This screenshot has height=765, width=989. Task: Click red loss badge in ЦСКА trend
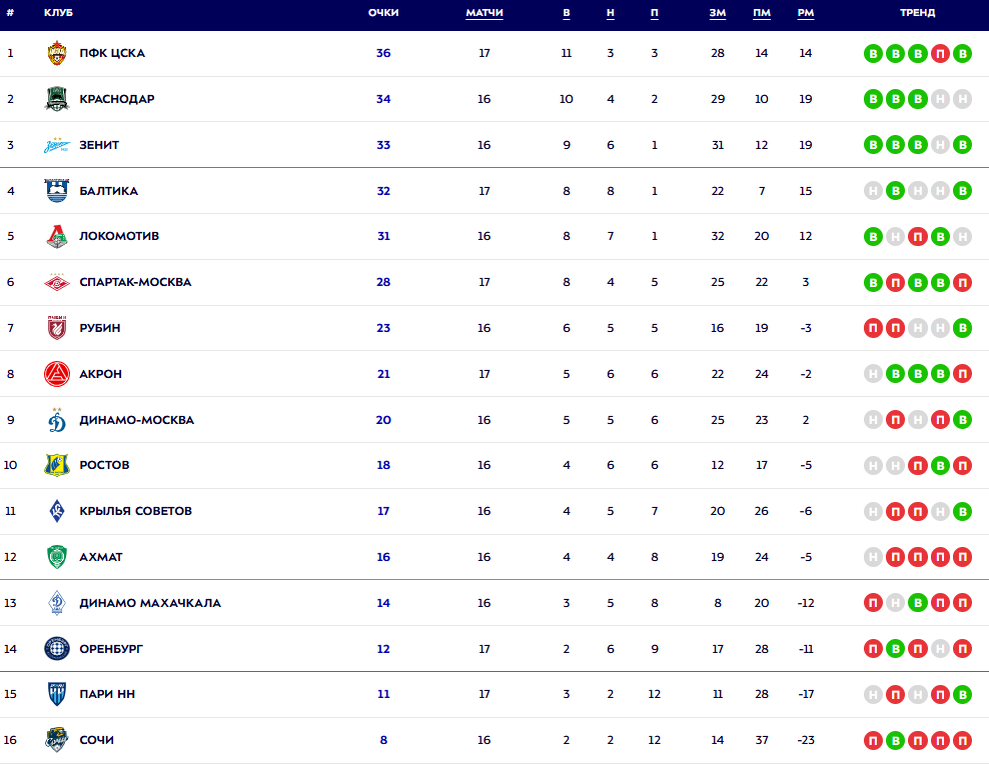coord(940,53)
